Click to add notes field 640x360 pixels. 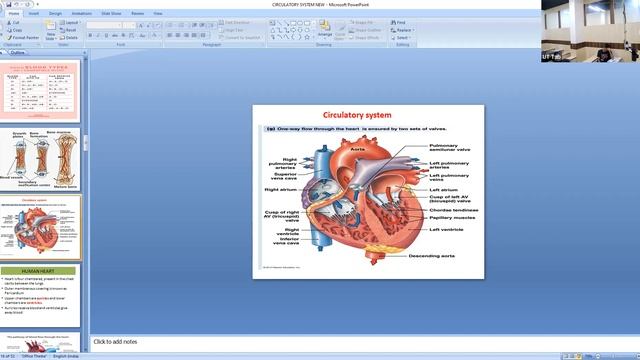tap(364, 342)
